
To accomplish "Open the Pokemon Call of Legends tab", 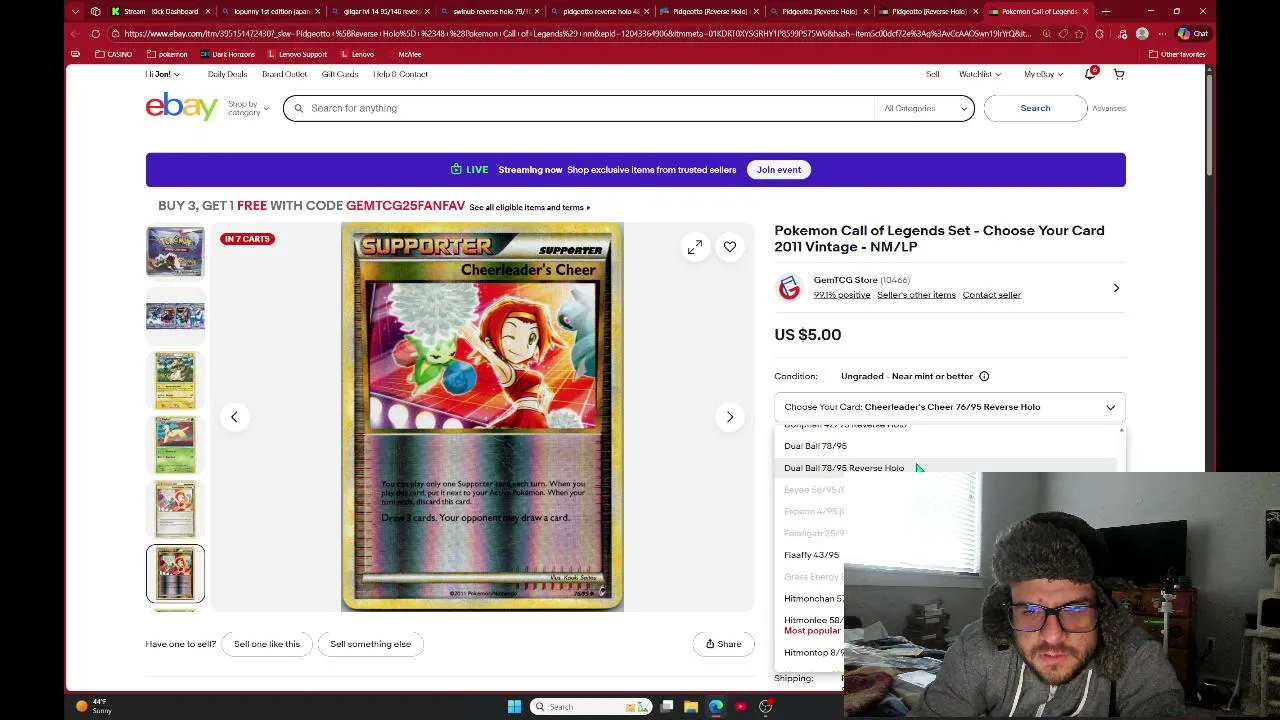I will pyautogui.click(x=1040, y=11).
